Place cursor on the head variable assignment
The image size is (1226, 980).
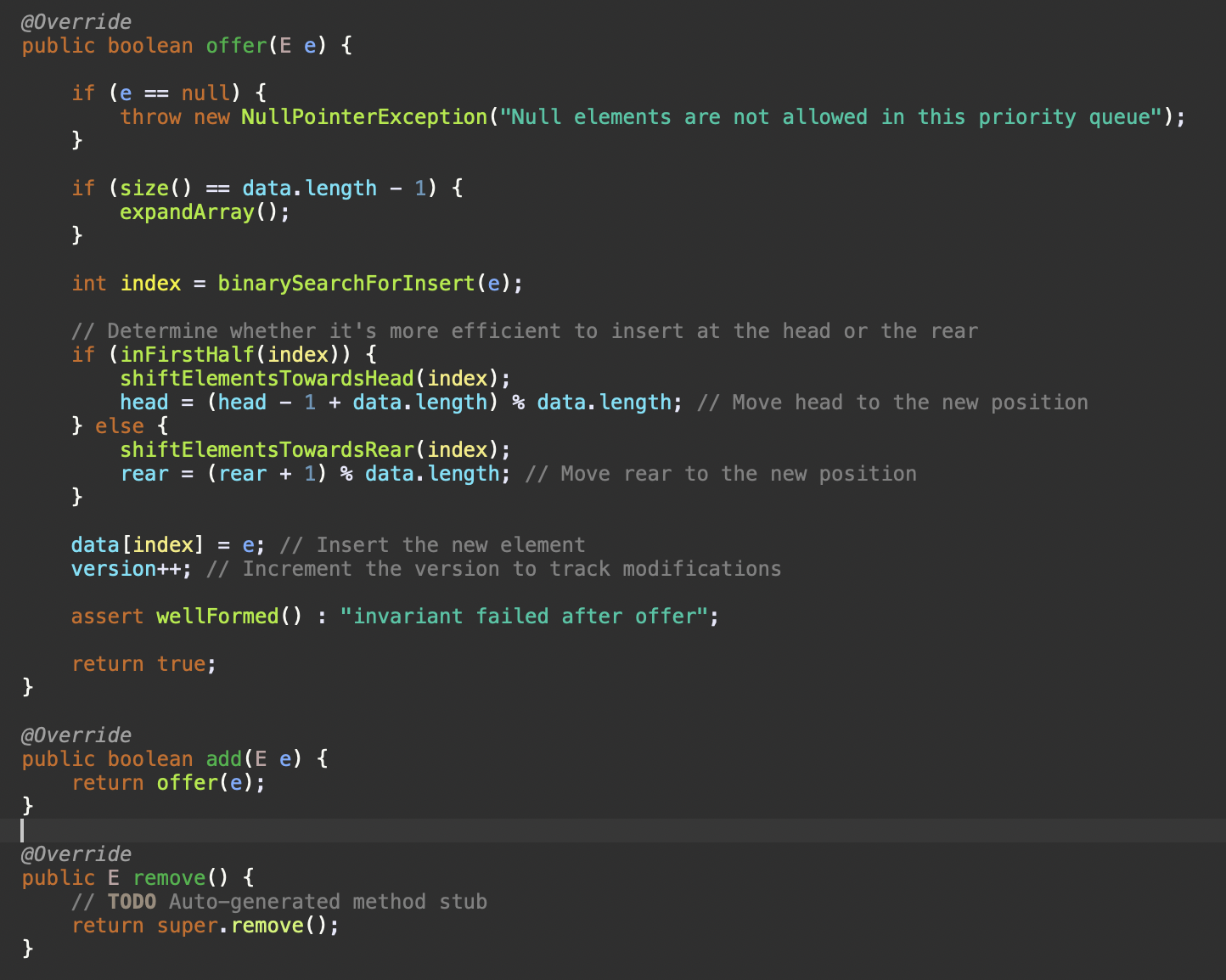coord(144,402)
